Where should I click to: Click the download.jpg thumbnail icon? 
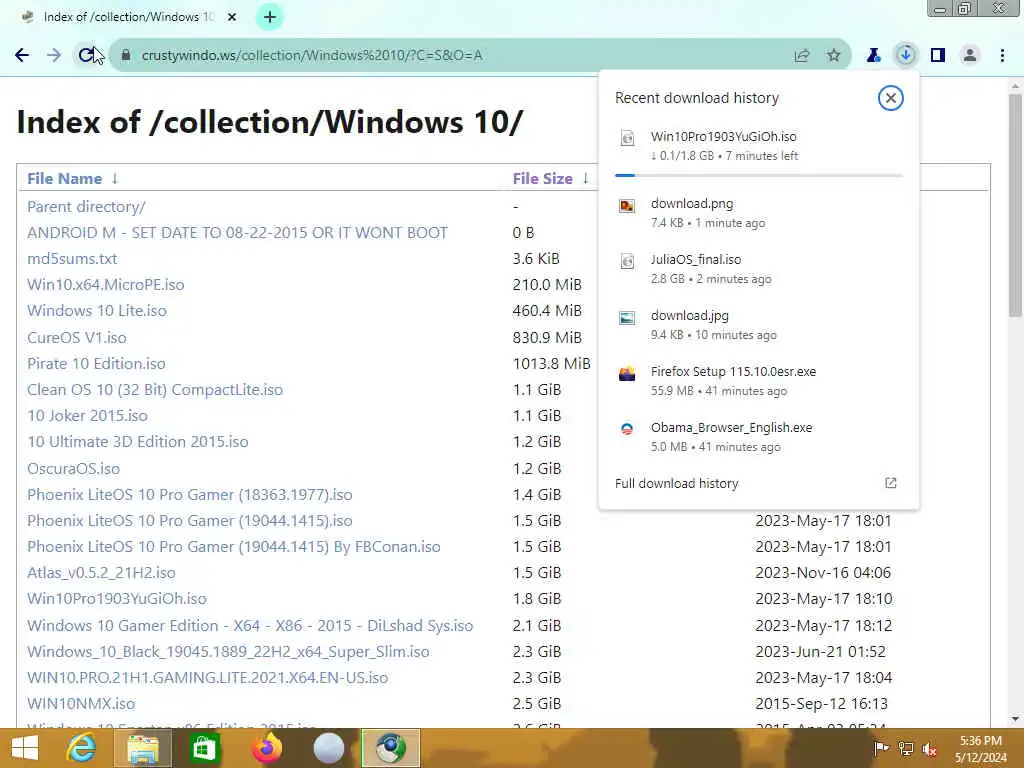(x=627, y=318)
